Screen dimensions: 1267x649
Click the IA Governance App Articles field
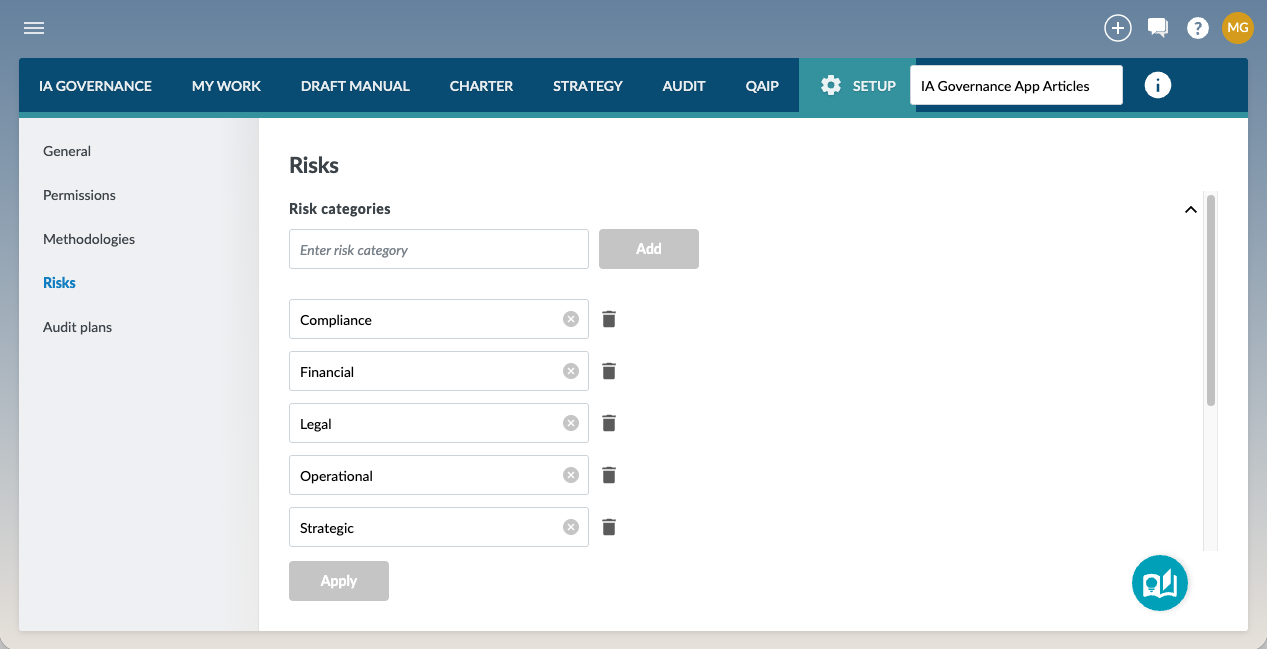[x=1016, y=85]
